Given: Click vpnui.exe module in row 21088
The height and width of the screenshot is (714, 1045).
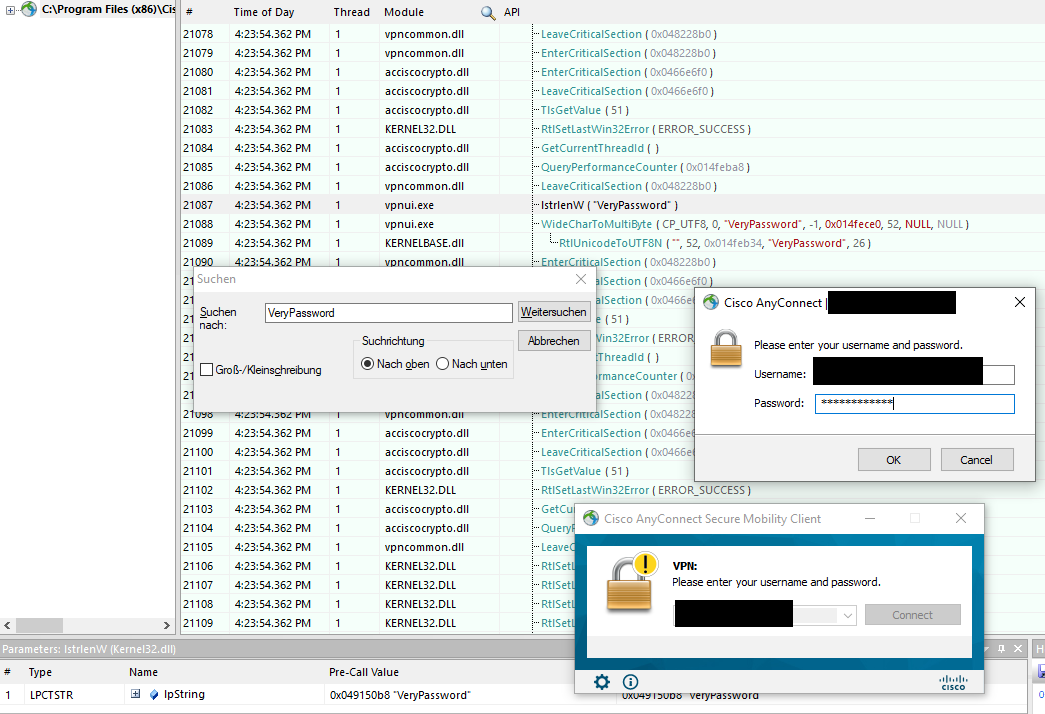Looking at the screenshot, I should [409, 225].
